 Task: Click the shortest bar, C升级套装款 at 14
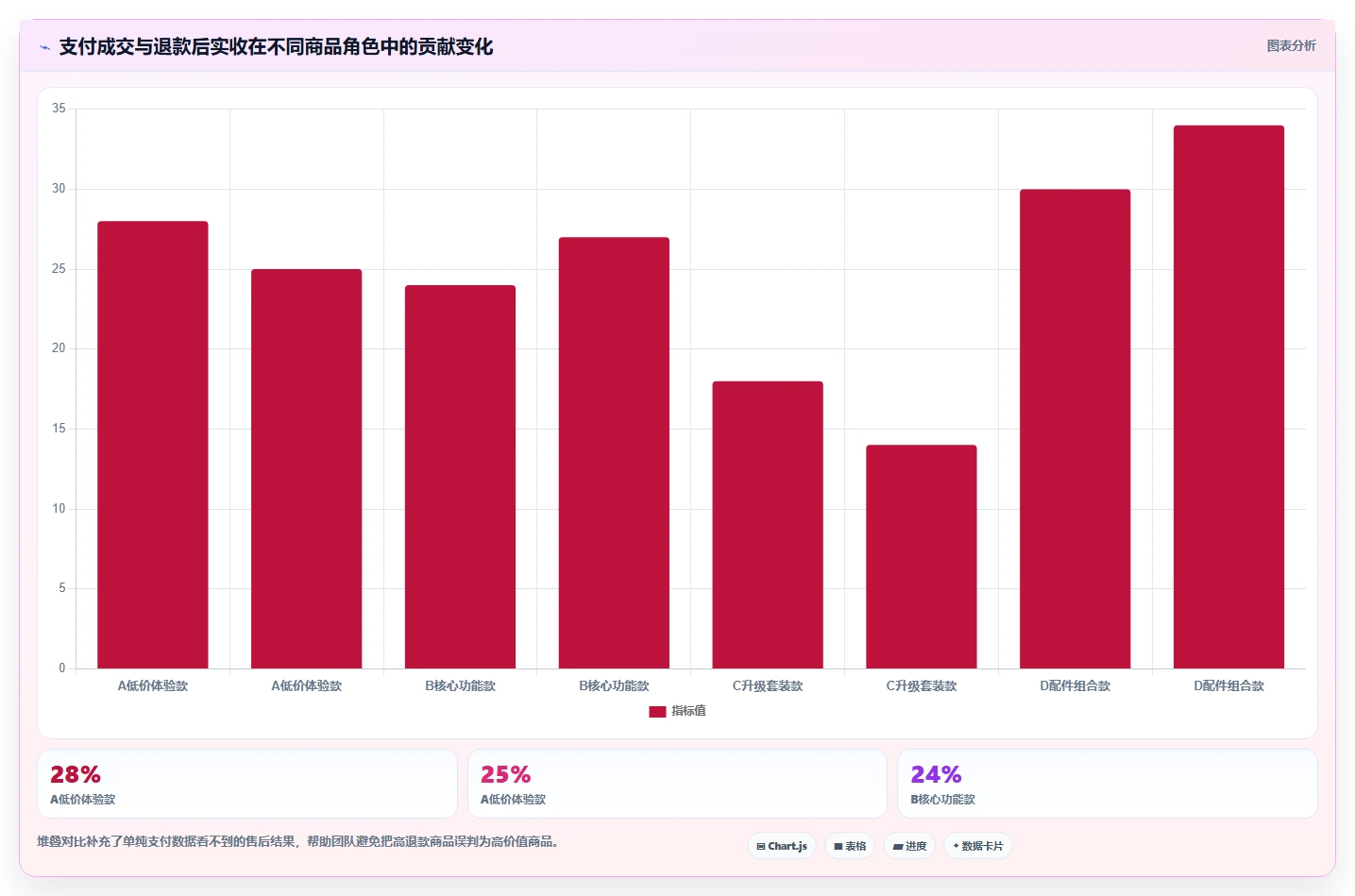[922, 557]
